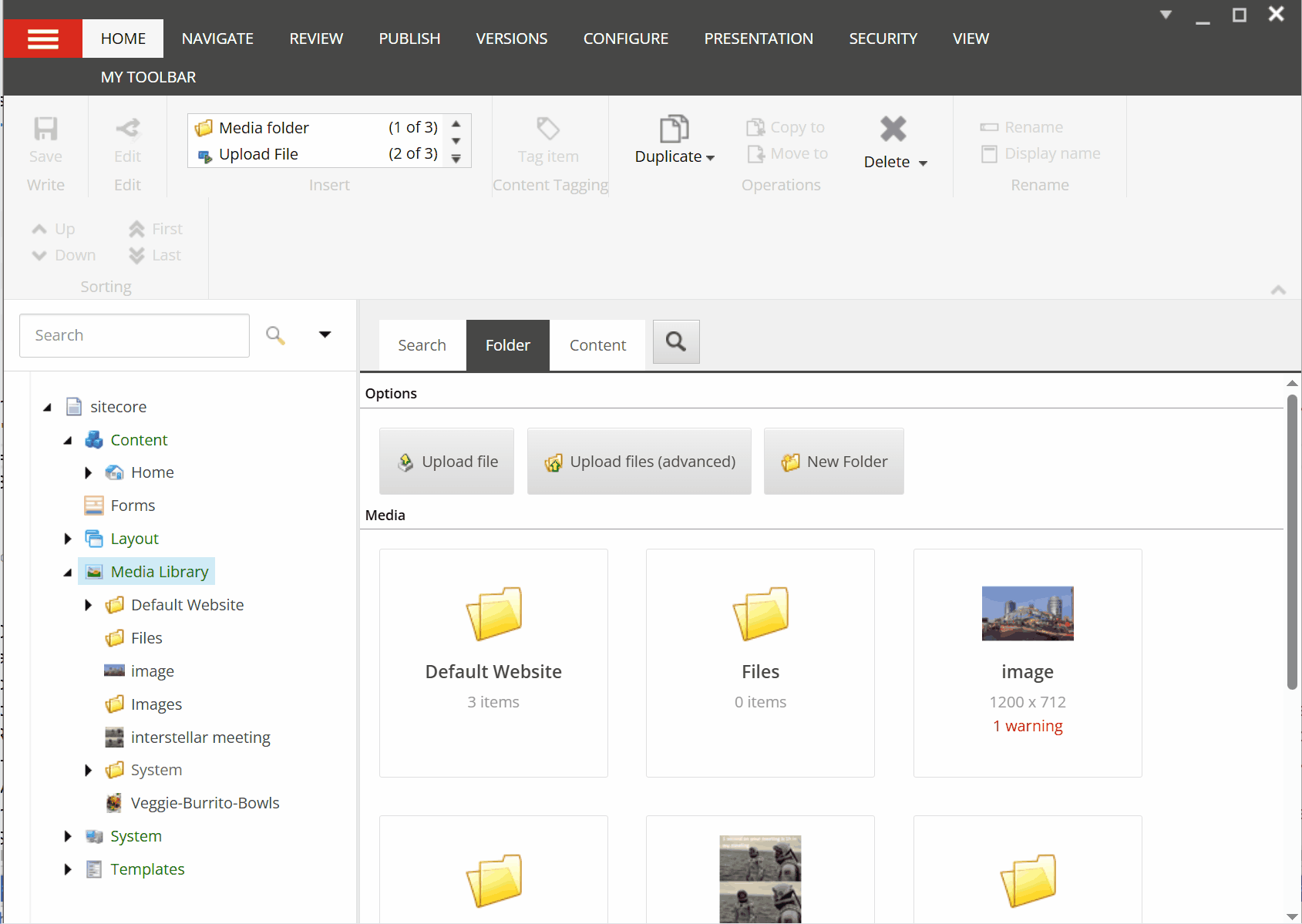The width and height of the screenshot is (1302, 924).
Task: Select Media folder insert option
Action: tap(264, 128)
